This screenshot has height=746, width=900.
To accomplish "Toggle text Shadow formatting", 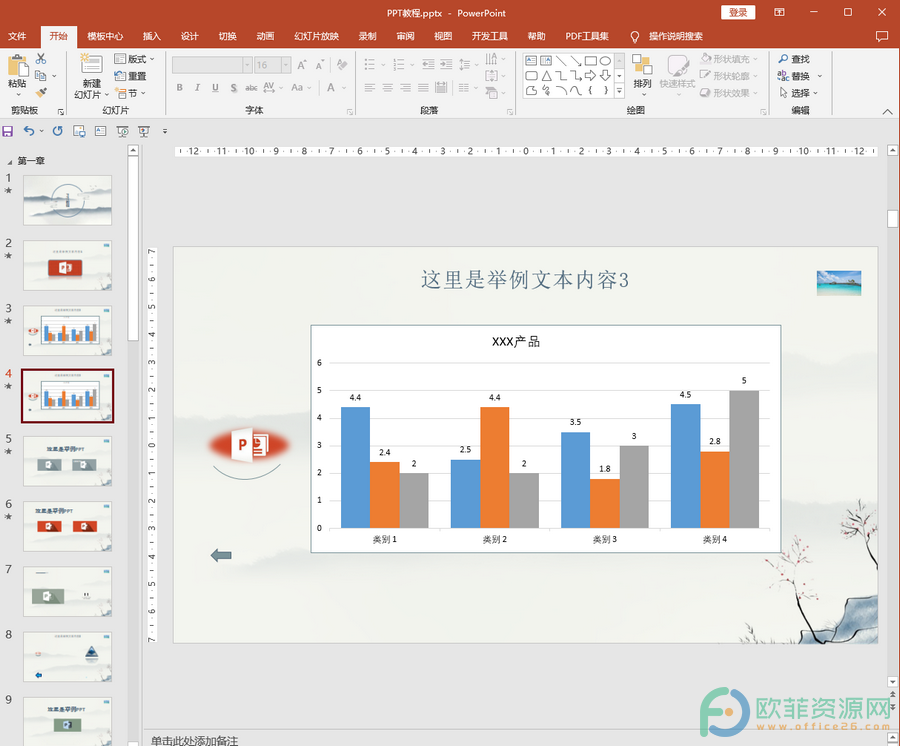I will pyautogui.click(x=234, y=87).
